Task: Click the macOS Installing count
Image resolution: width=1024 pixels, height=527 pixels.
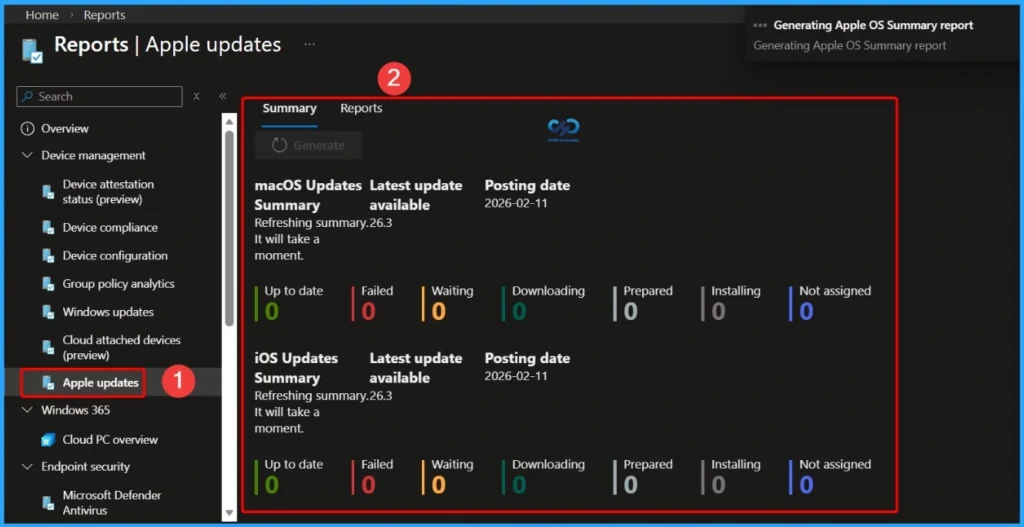Action: [x=718, y=311]
